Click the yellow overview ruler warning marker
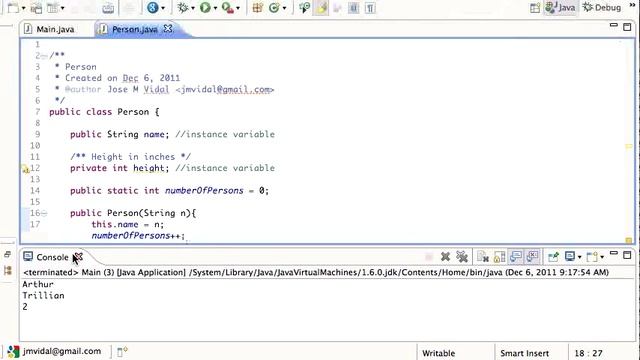The width and height of the screenshot is (640, 360). (629, 146)
